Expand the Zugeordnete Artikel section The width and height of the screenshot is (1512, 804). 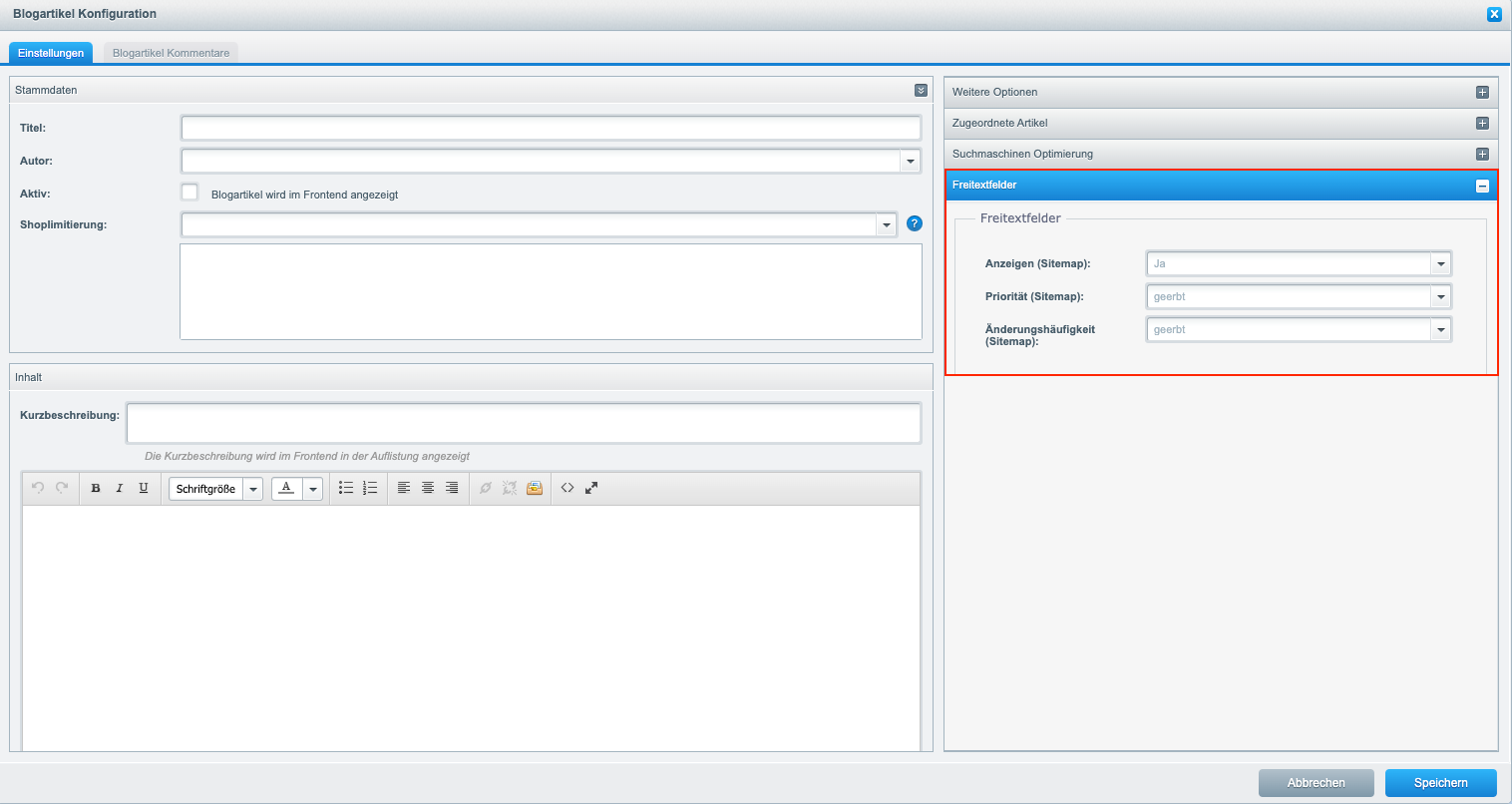1482,123
